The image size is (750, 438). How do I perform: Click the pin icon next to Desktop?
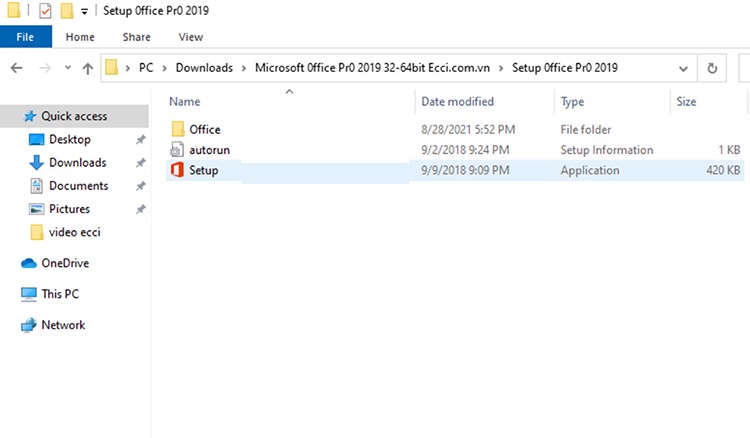pyautogui.click(x=141, y=140)
